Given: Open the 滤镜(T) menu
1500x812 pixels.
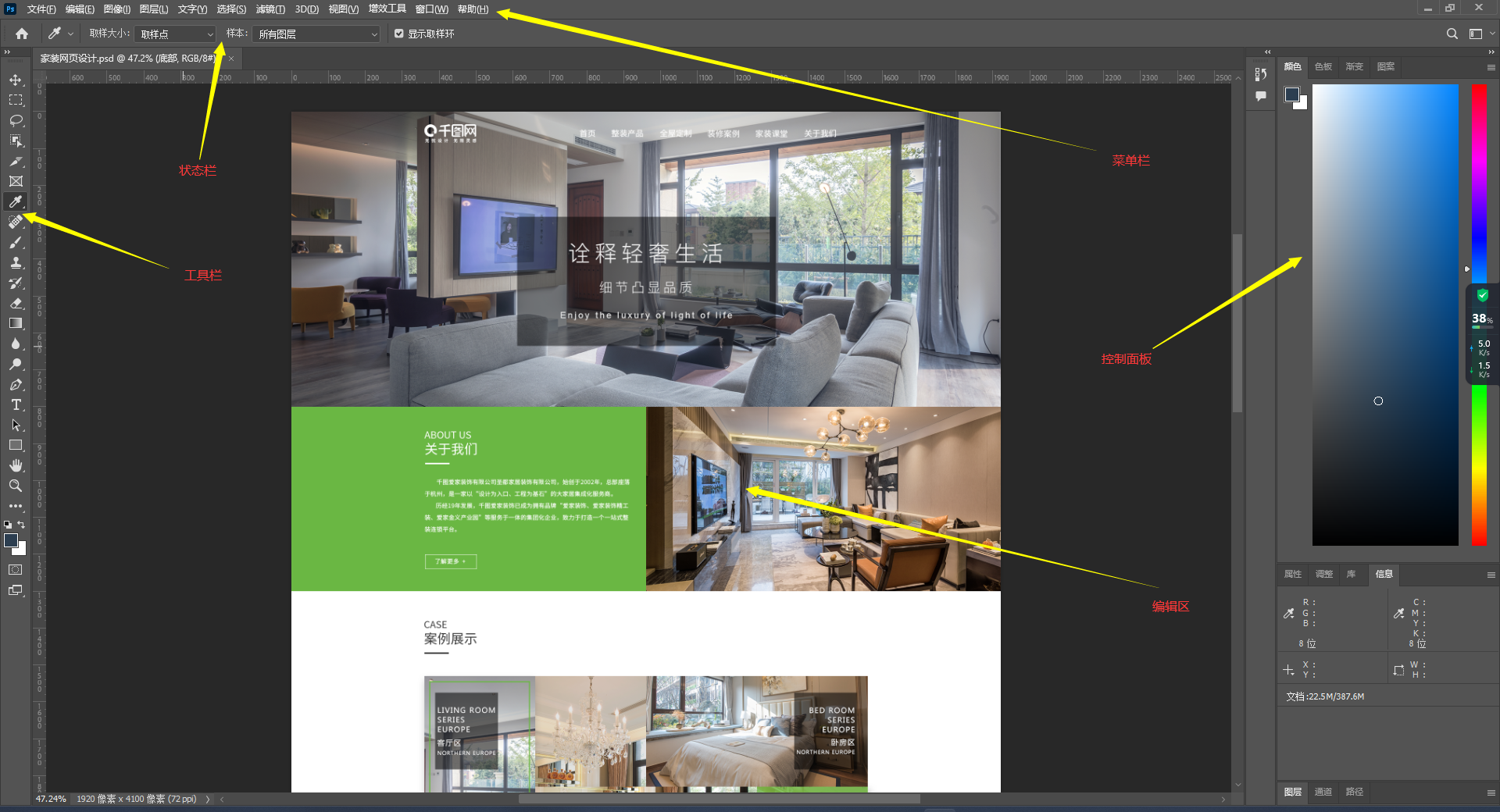Looking at the screenshot, I should click(270, 9).
